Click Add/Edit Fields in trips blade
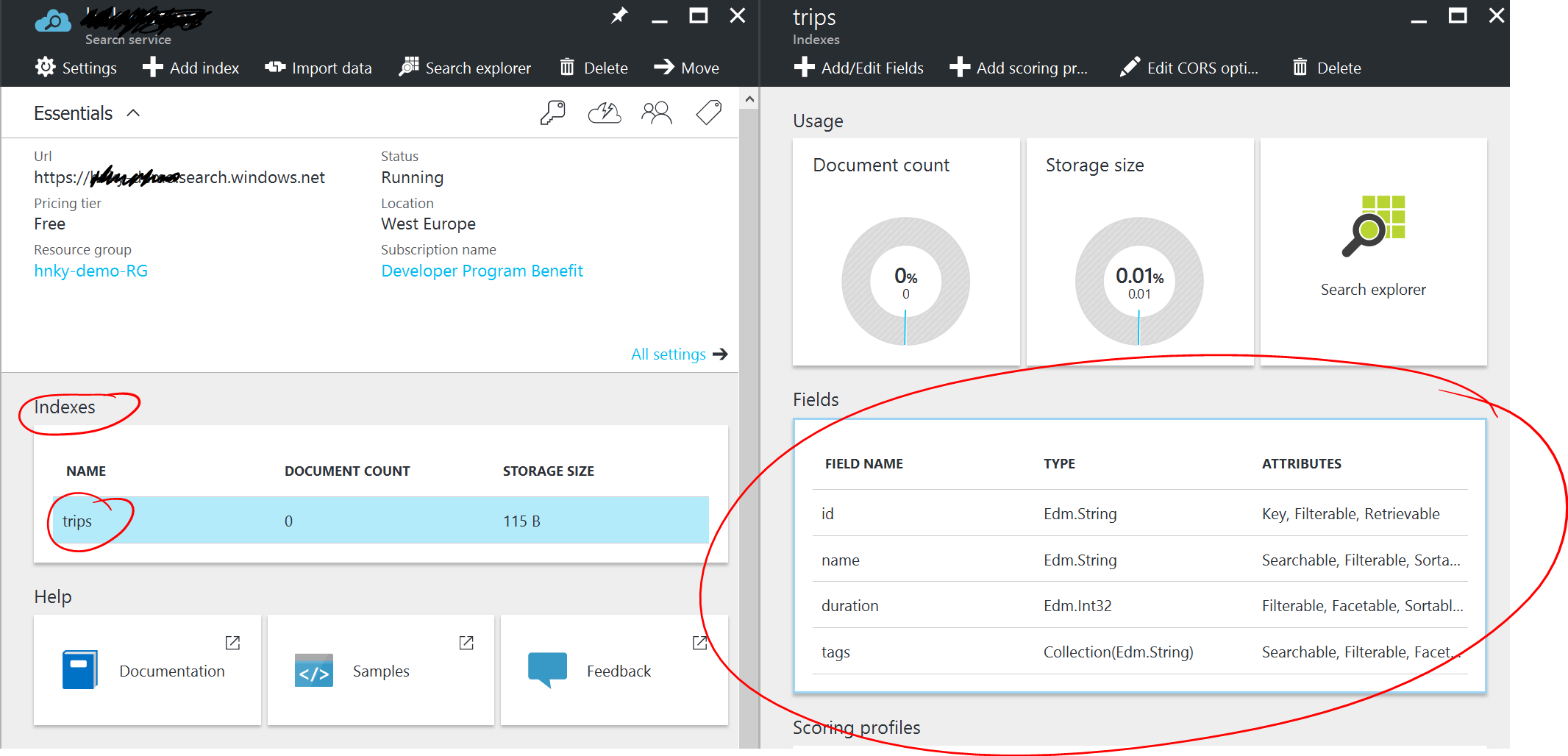Screen dimensions: 1568x756 point(859,68)
